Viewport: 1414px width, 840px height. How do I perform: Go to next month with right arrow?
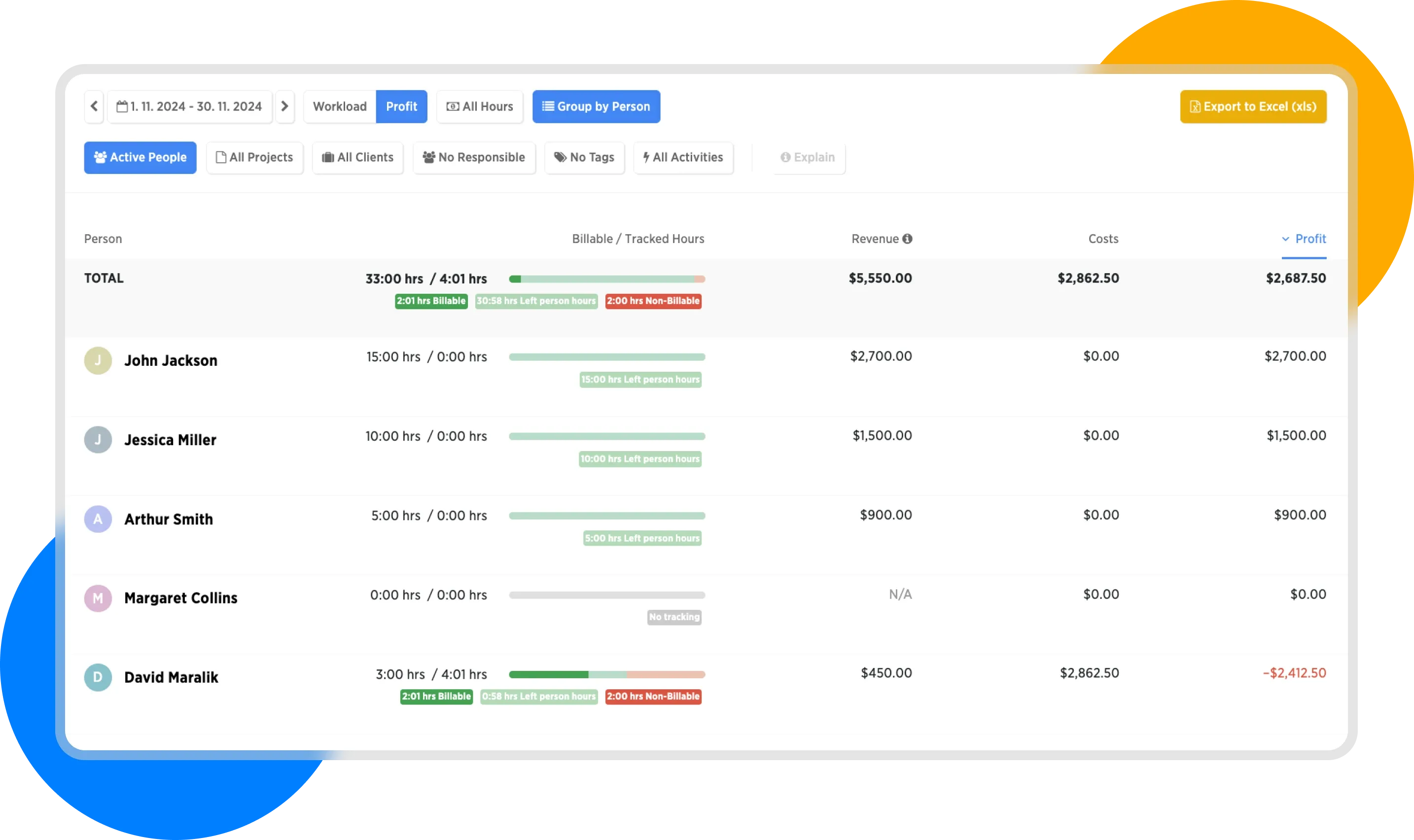[x=285, y=106]
